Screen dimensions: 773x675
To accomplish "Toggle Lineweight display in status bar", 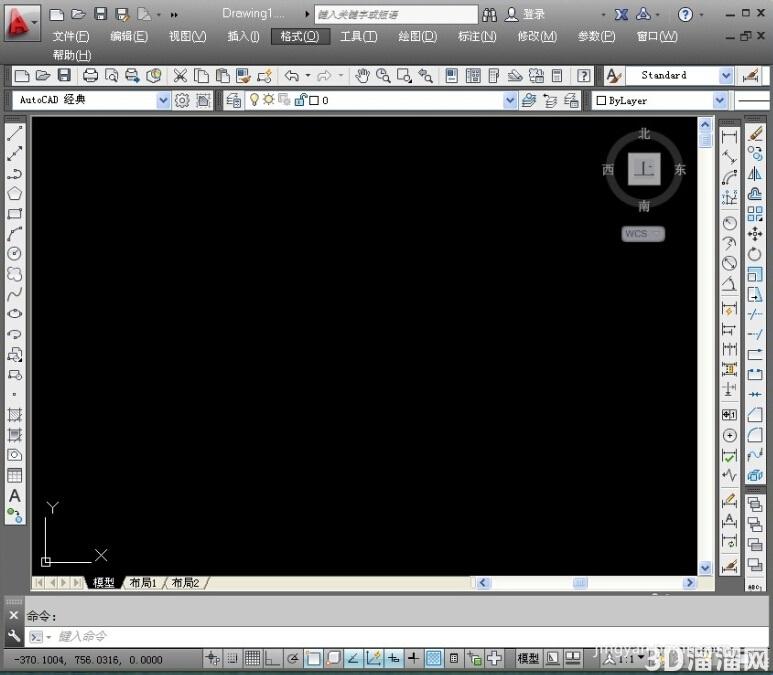I will tap(414, 658).
